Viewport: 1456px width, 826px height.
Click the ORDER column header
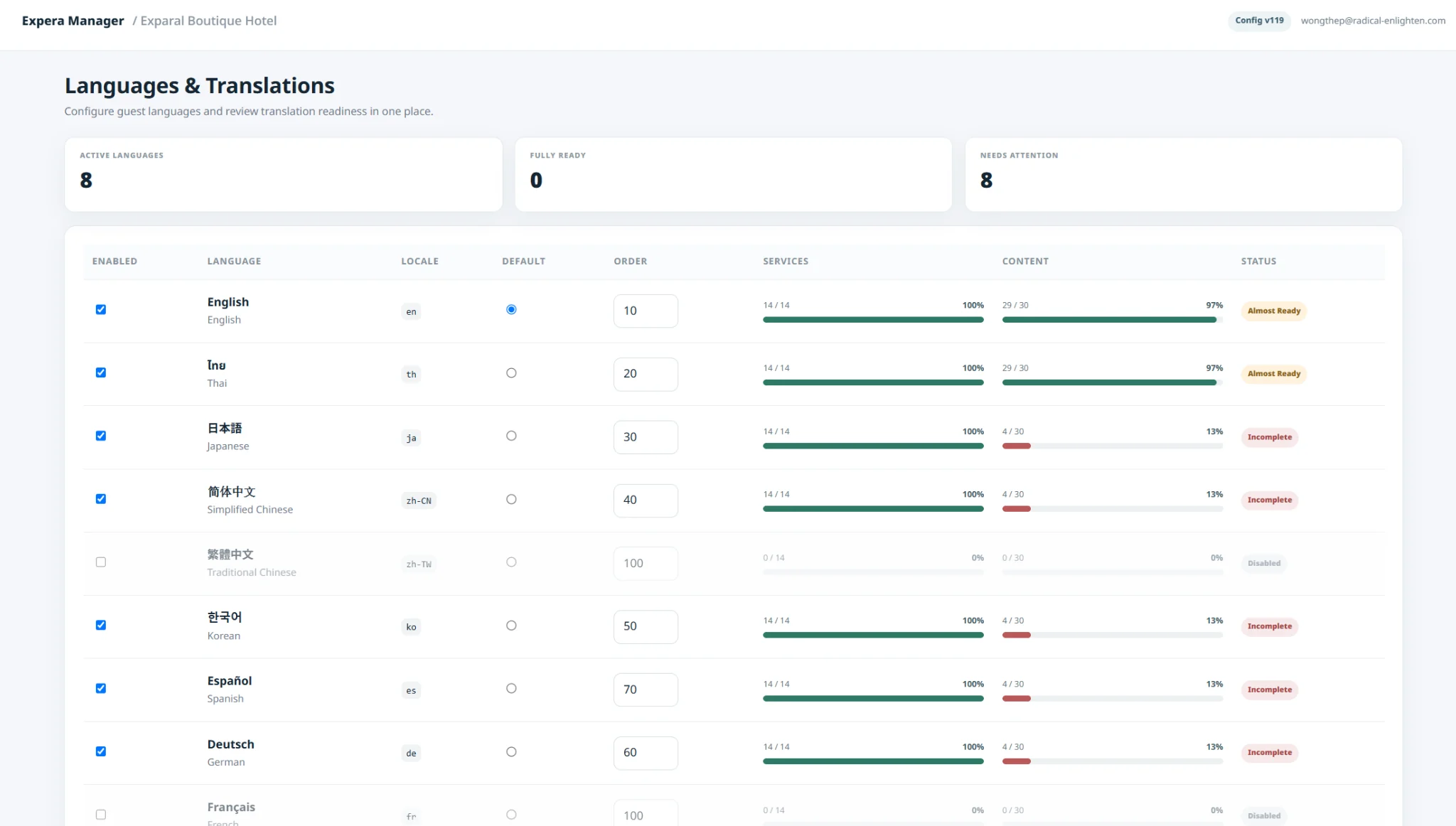click(630, 261)
